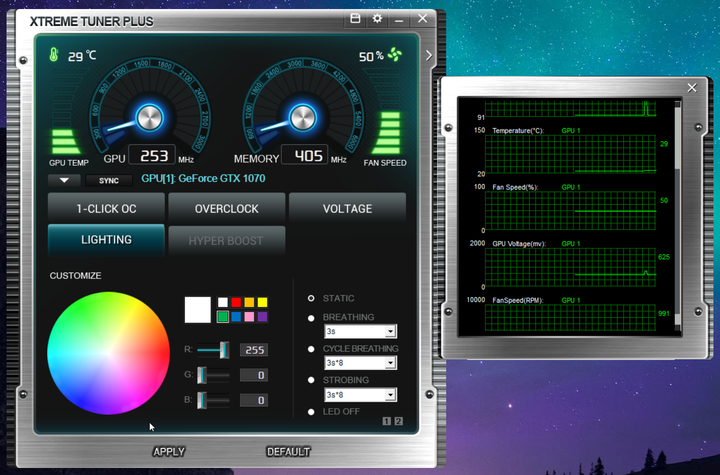Choose the blue color swatch
720x475 pixels.
[x=236, y=317]
